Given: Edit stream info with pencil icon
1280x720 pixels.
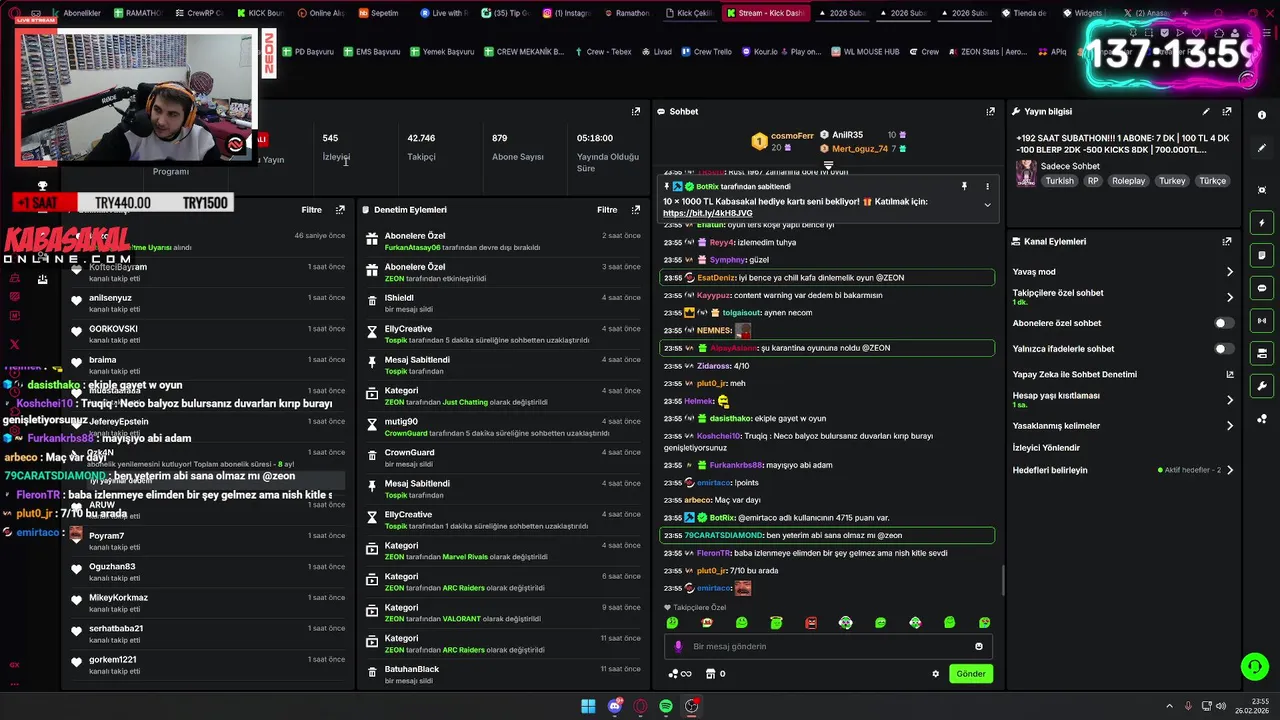Looking at the screenshot, I should pyautogui.click(x=1206, y=112).
